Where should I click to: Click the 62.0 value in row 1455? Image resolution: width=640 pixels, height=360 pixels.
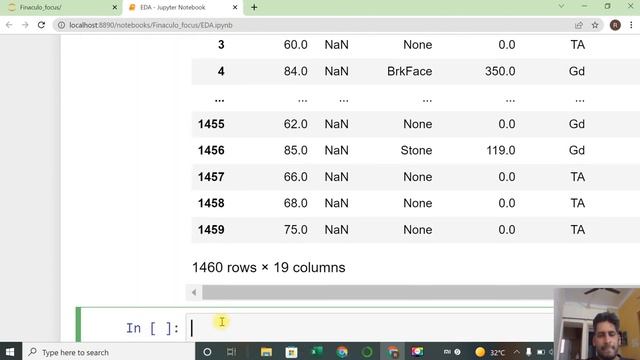(x=296, y=124)
